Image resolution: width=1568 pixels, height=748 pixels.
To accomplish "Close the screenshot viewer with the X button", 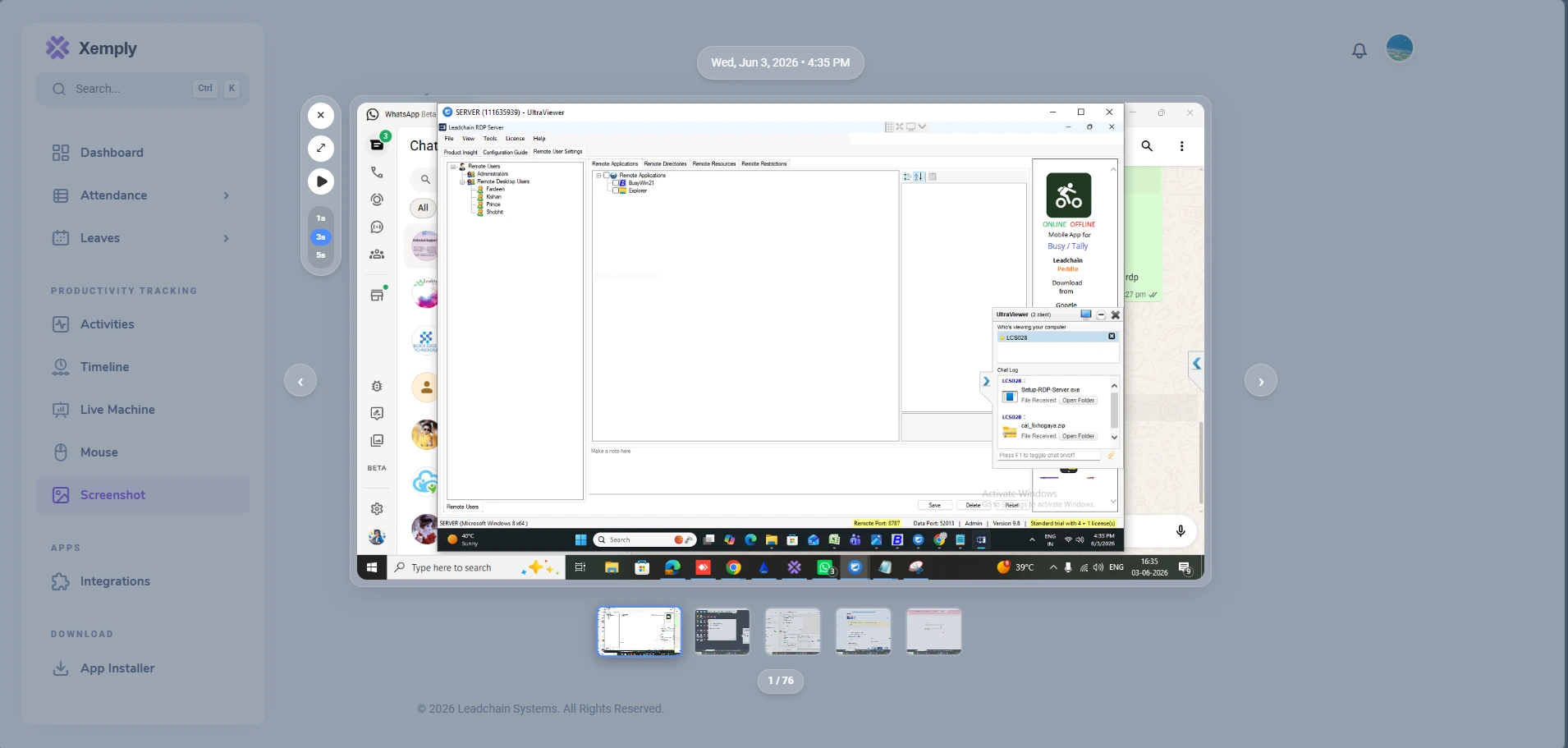I will (321, 116).
